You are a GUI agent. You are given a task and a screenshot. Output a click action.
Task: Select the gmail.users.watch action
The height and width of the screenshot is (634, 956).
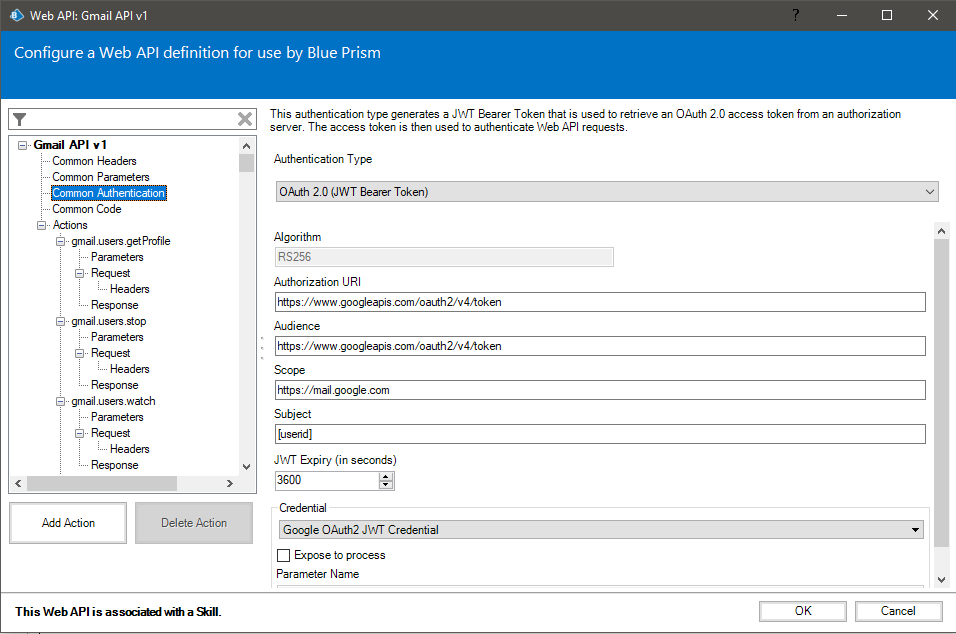point(113,401)
